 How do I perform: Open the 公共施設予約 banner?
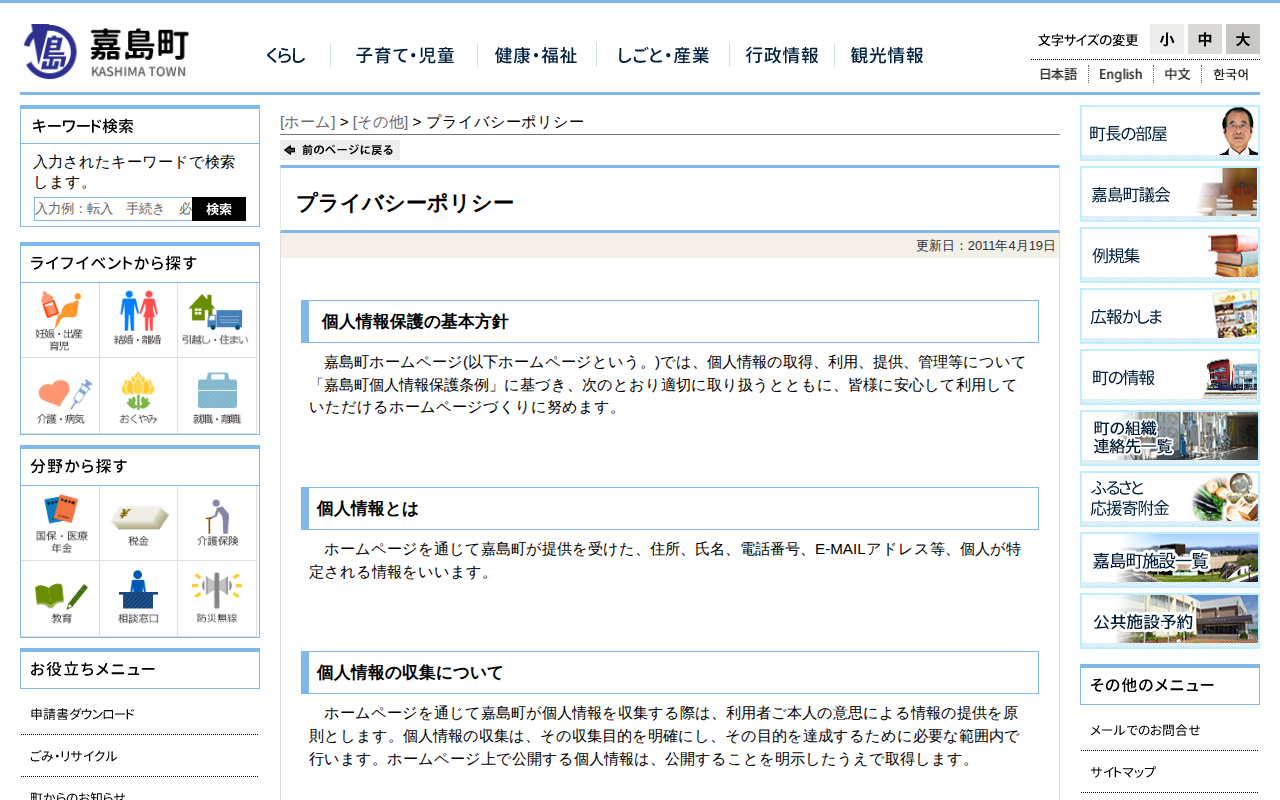[1170, 621]
